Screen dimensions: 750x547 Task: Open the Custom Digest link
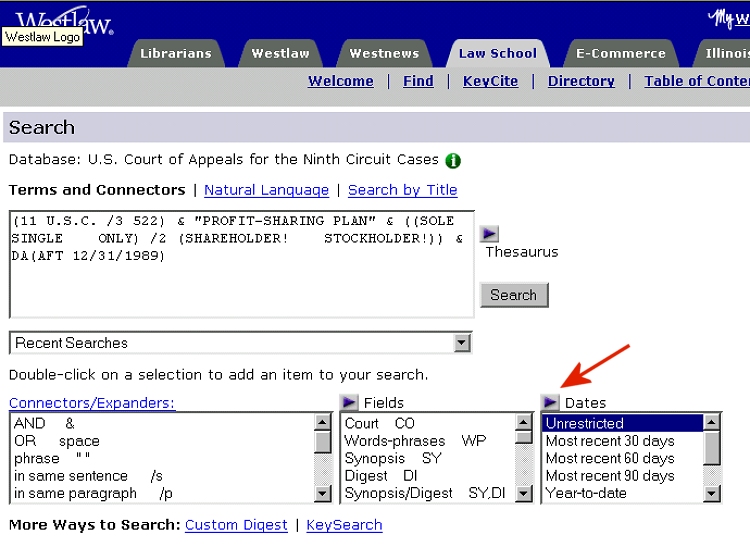(236, 525)
